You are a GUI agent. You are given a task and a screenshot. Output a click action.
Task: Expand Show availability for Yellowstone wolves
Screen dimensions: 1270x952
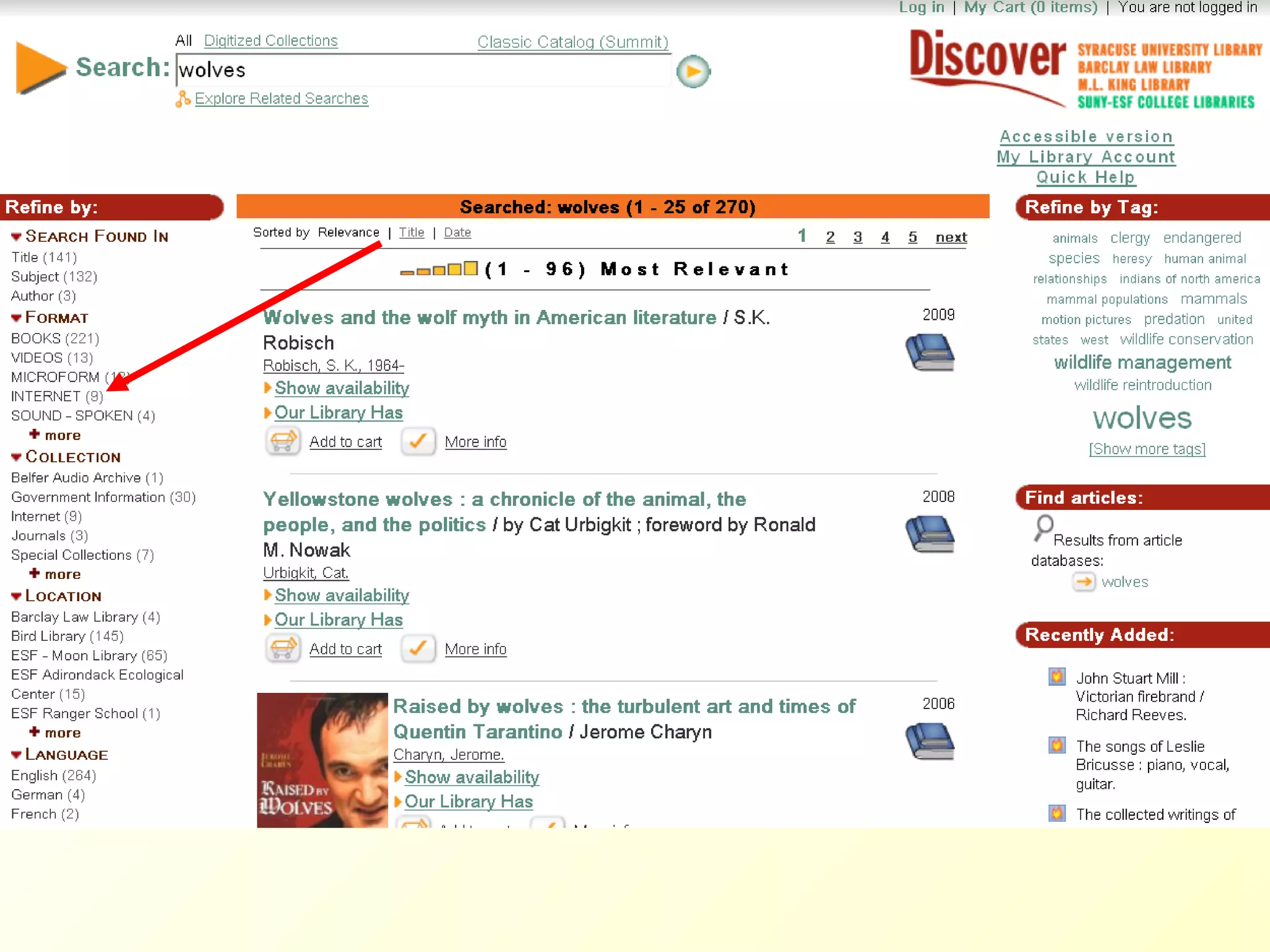341,595
